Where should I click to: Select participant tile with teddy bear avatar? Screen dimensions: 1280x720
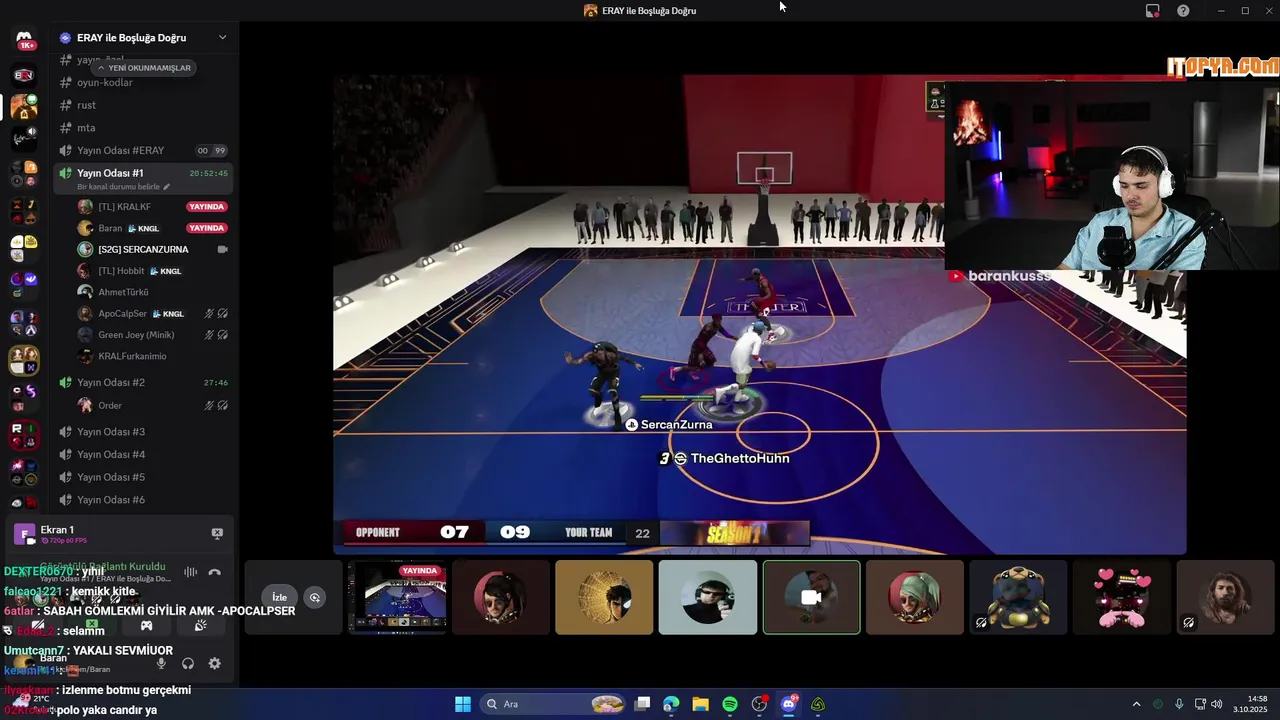click(1018, 597)
